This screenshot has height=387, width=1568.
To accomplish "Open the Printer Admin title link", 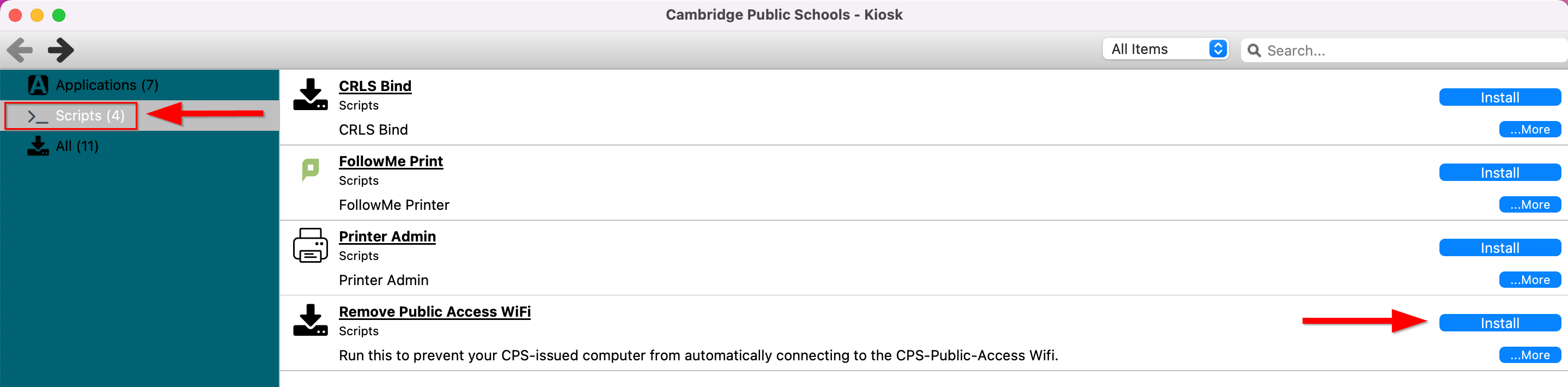I will 387,237.
